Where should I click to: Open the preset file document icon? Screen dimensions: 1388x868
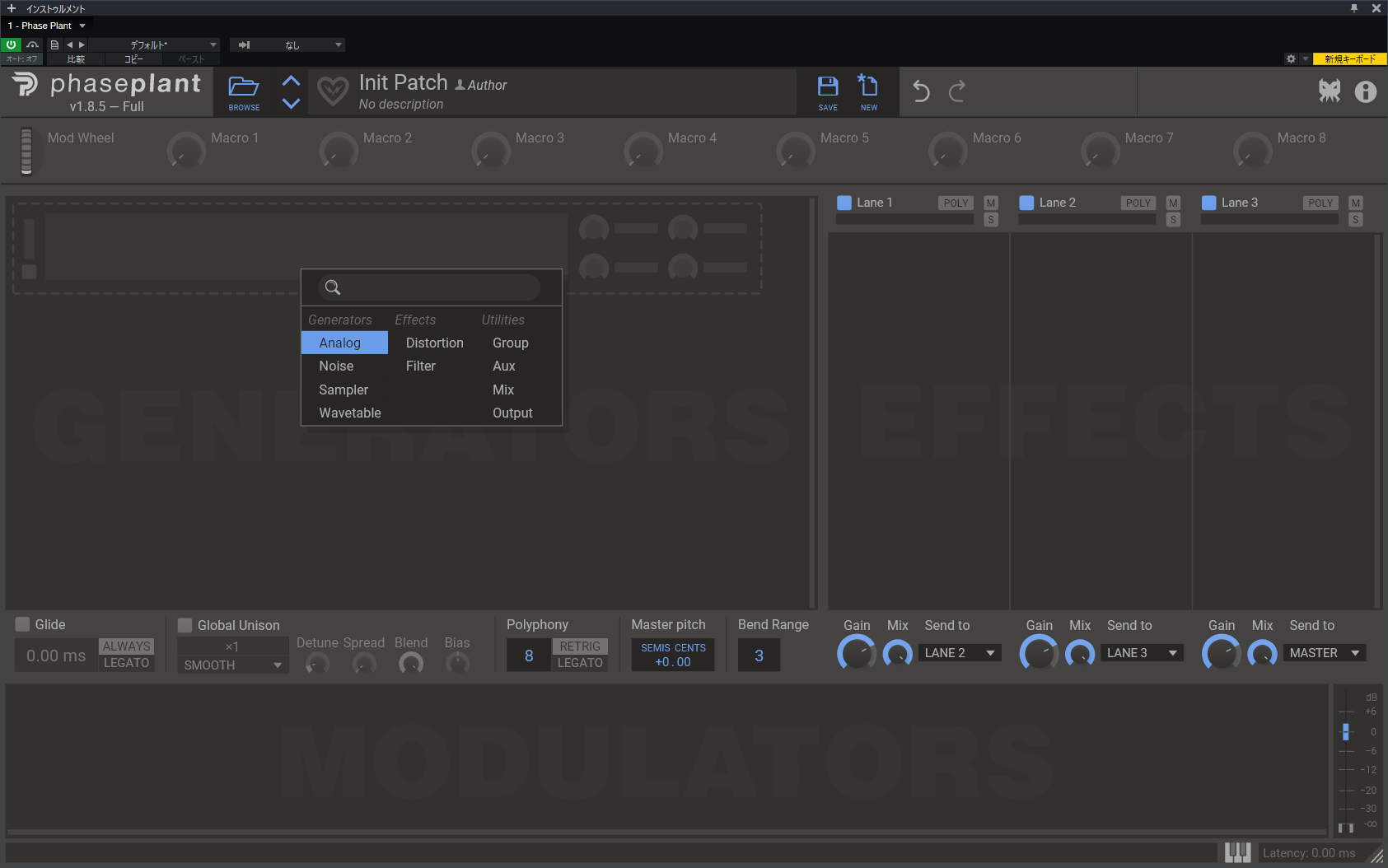[54, 44]
